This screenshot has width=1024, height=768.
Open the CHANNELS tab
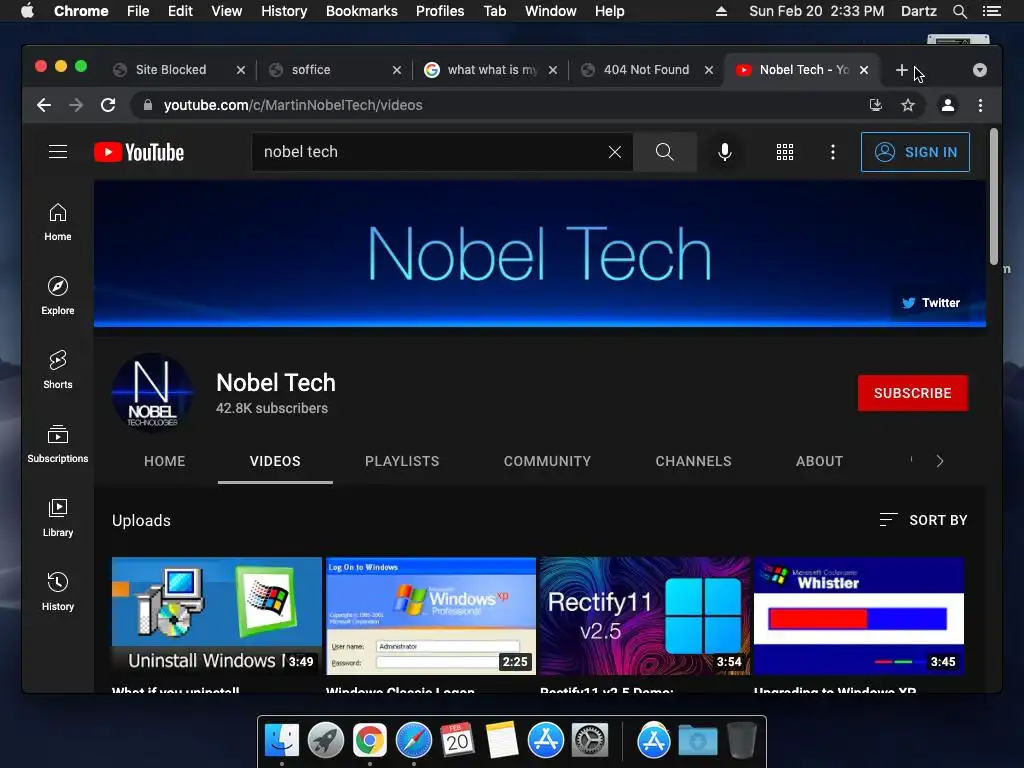click(693, 461)
